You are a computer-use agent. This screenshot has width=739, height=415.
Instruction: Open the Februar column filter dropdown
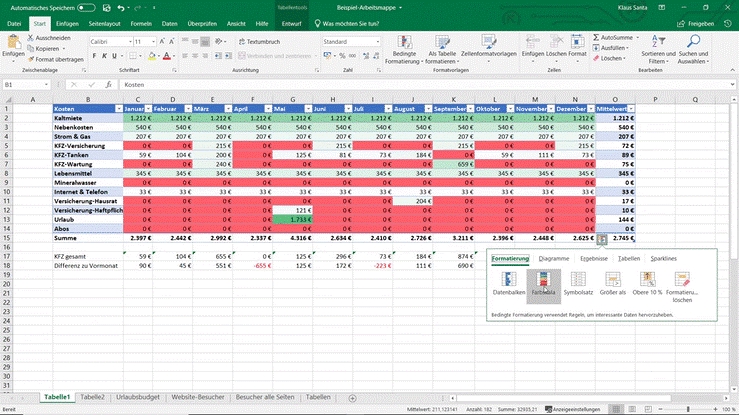[188, 109]
